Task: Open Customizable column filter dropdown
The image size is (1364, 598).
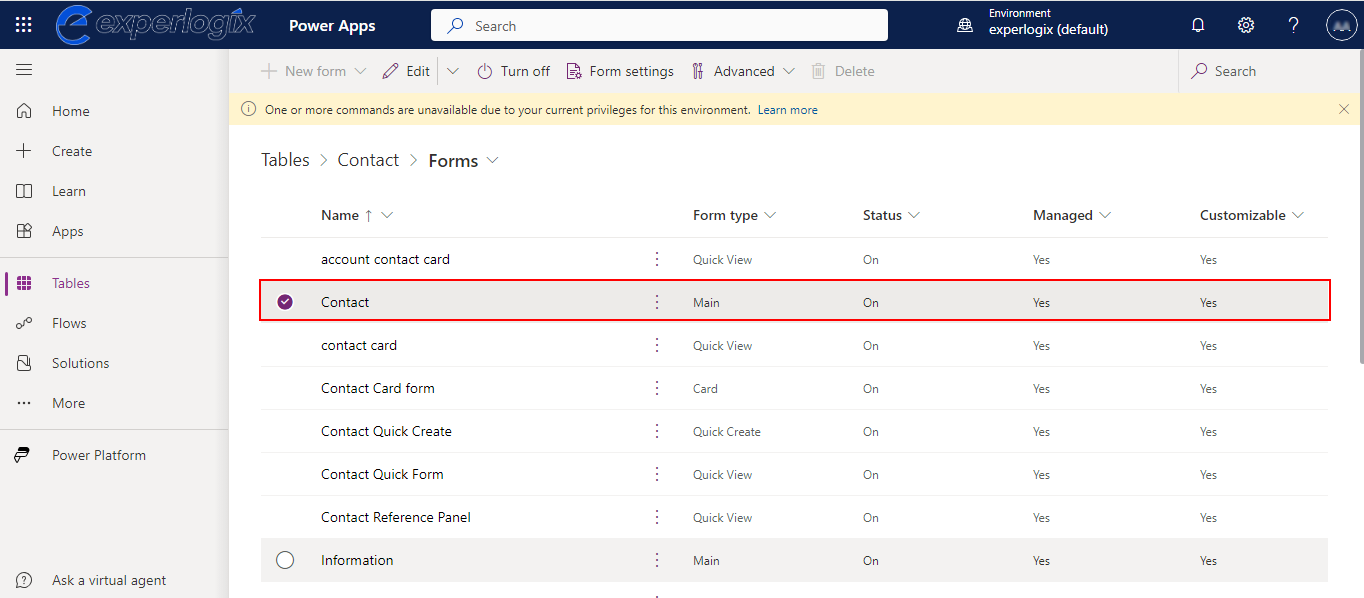Action: click(x=1298, y=215)
